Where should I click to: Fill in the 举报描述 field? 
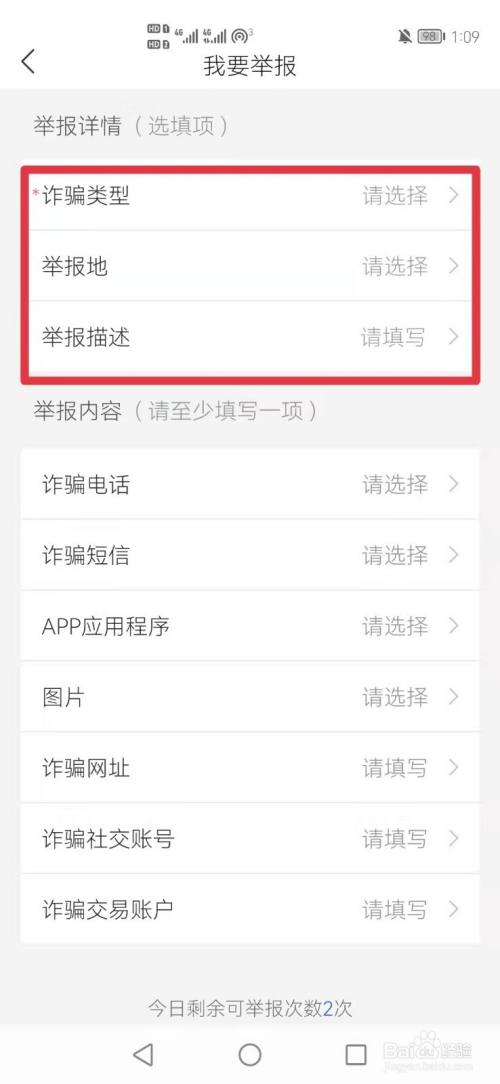(x=250, y=337)
